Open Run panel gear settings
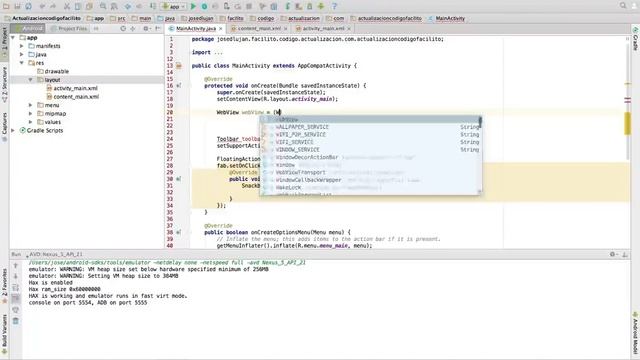This screenshot has width=640, height=360. tap(613, 254)
